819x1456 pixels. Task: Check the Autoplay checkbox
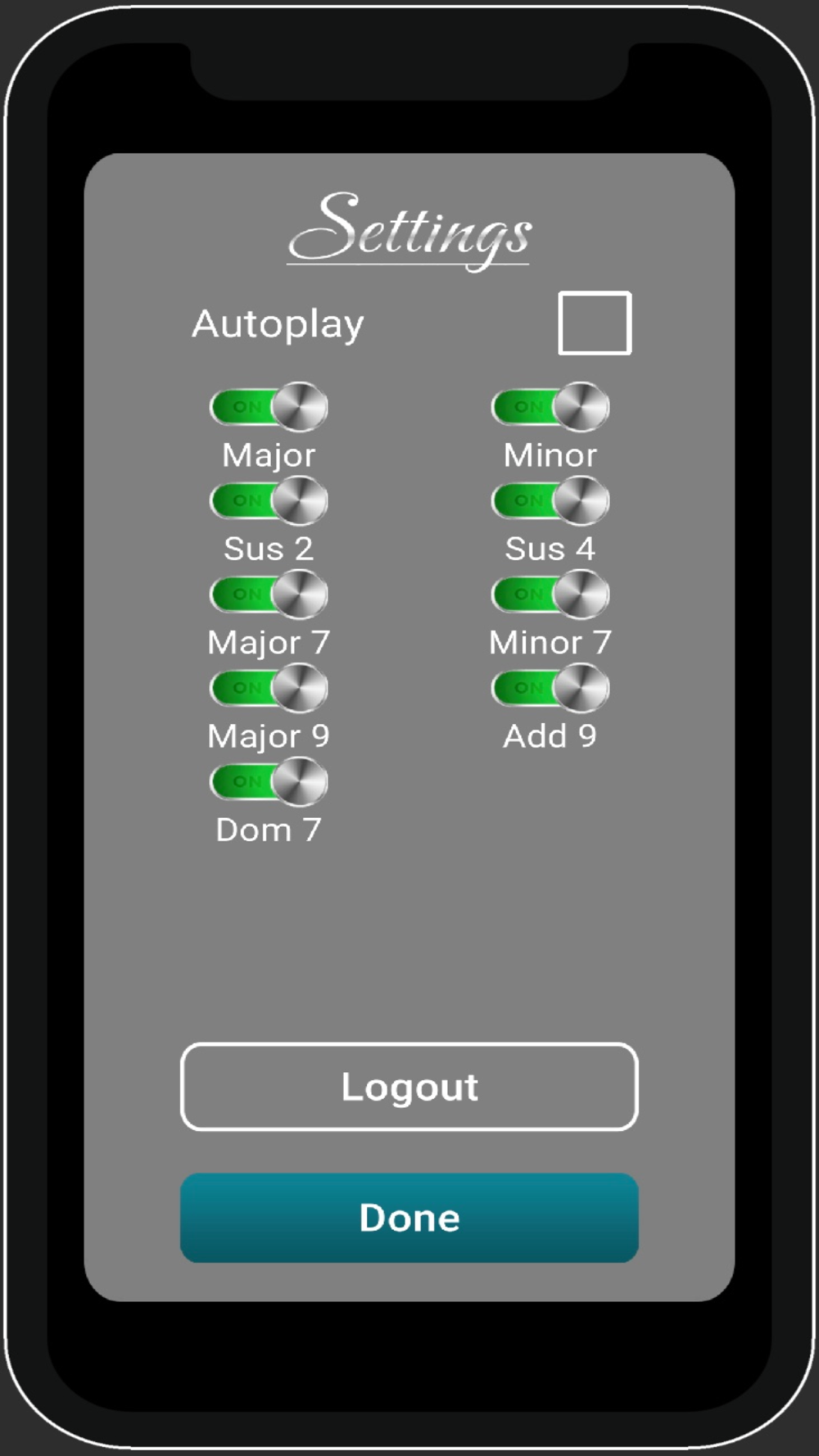595,323
